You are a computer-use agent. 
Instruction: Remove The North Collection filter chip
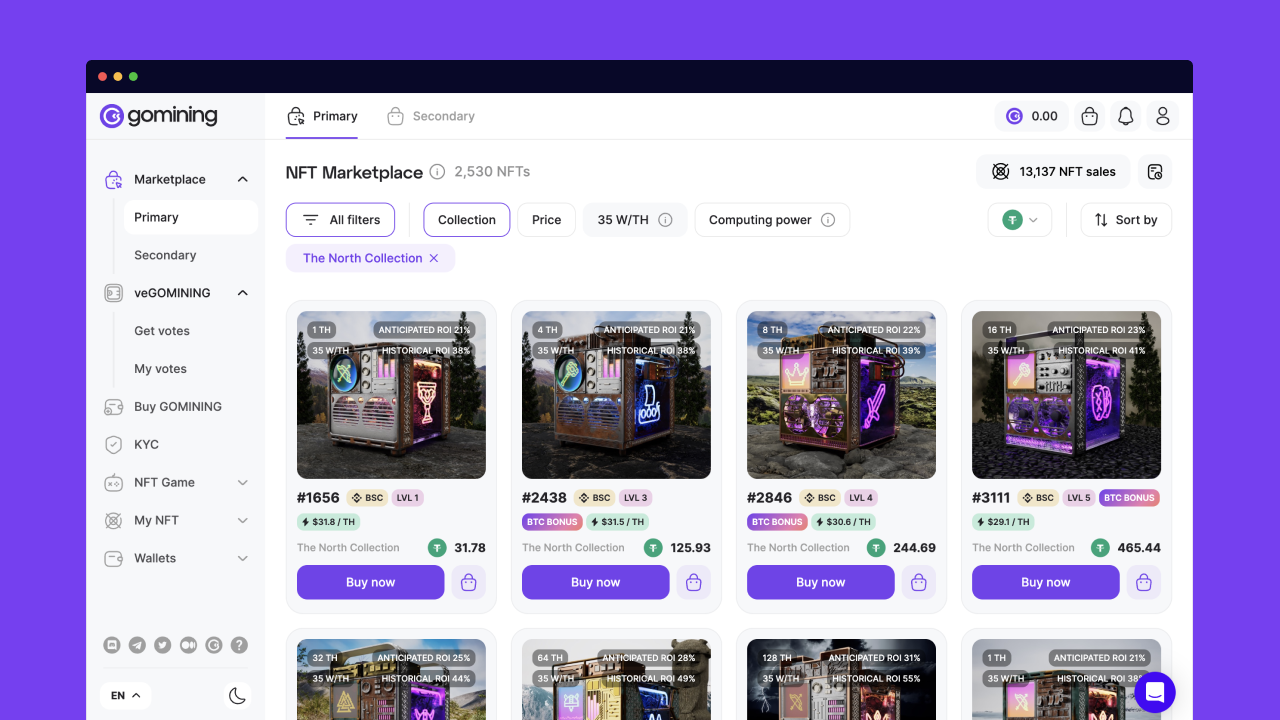click(x=434, y=258)
